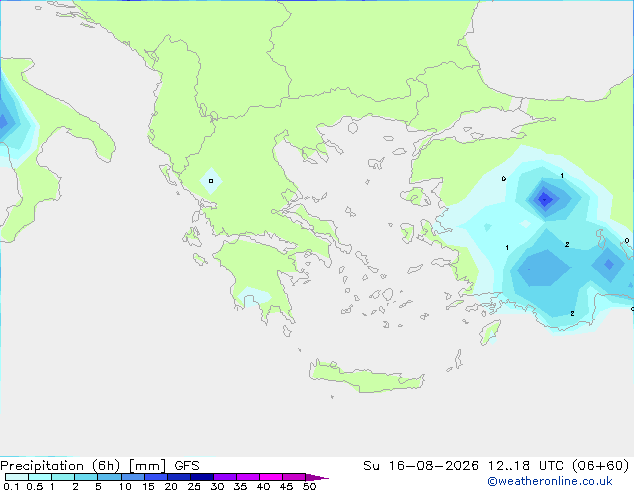Viewport: 634px width, 490px height.
Task: Click the legend label '30'
Action: 217,486
